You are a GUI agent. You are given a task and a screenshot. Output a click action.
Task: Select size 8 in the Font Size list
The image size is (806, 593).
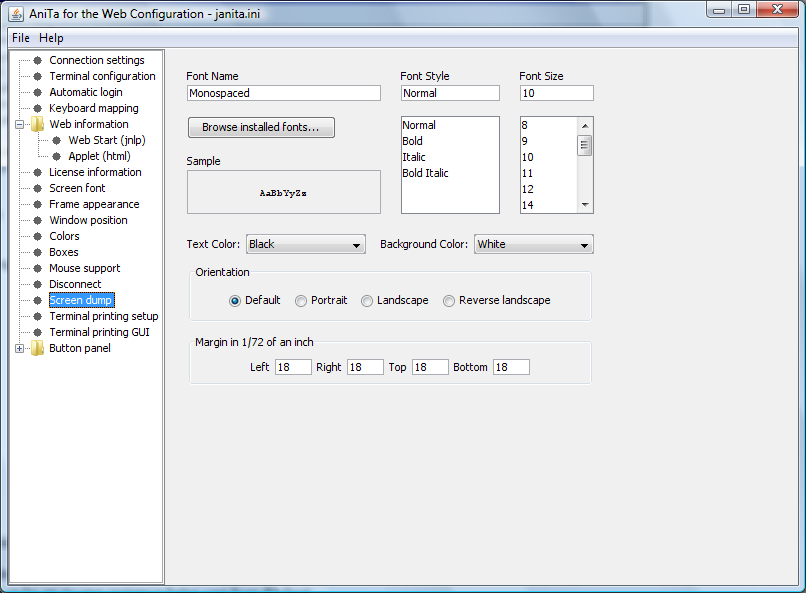click(524, 125)
